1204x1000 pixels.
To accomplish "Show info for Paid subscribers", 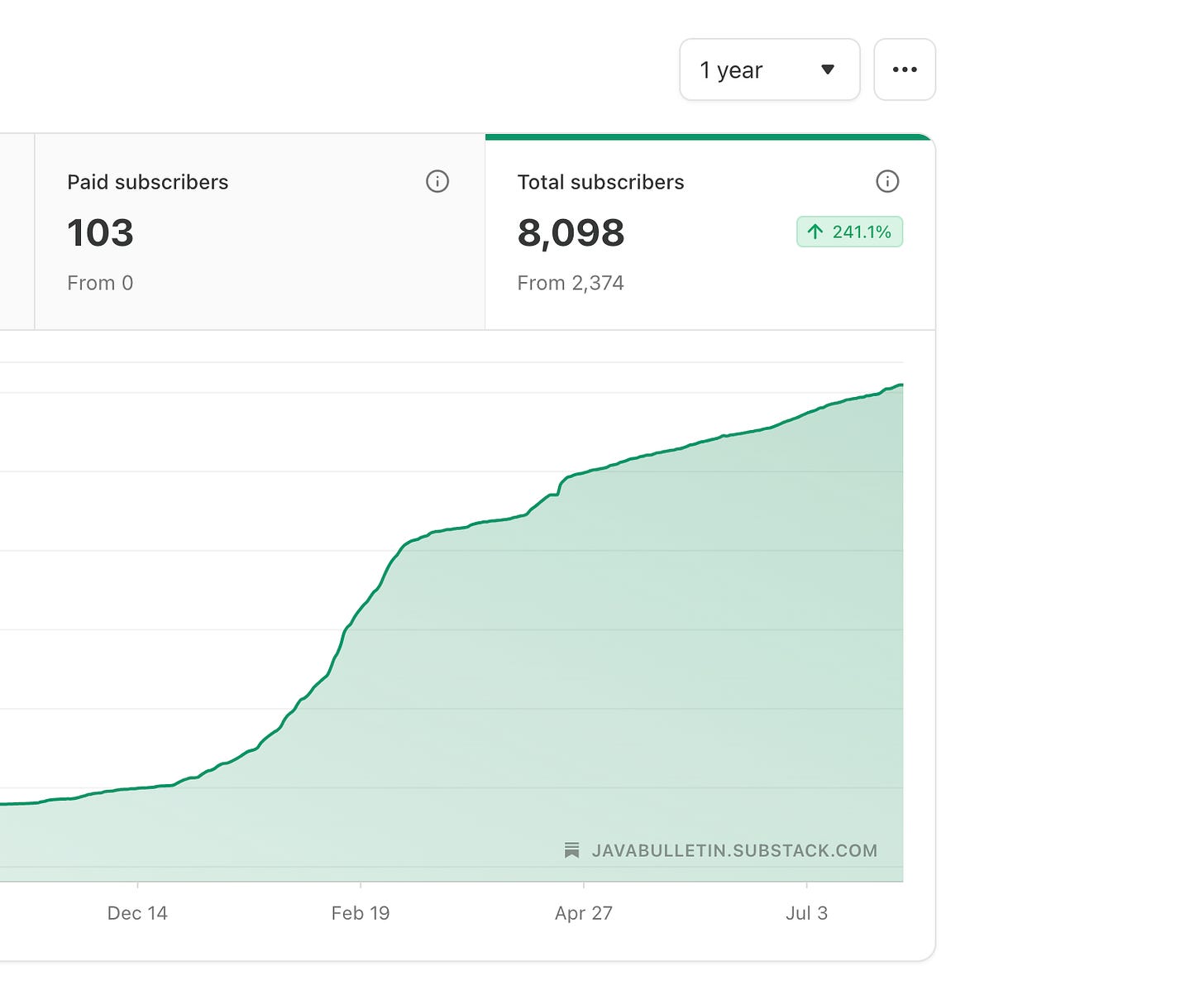I will point(437,181).
